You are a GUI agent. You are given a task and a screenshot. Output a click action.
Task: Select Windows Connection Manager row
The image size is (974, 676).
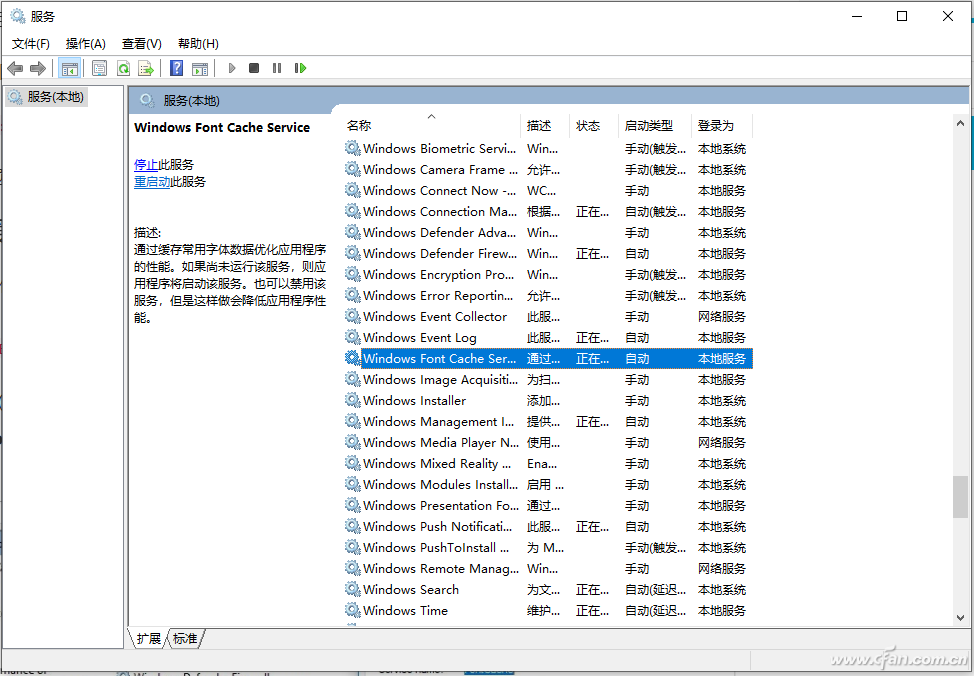click(548, 211)
